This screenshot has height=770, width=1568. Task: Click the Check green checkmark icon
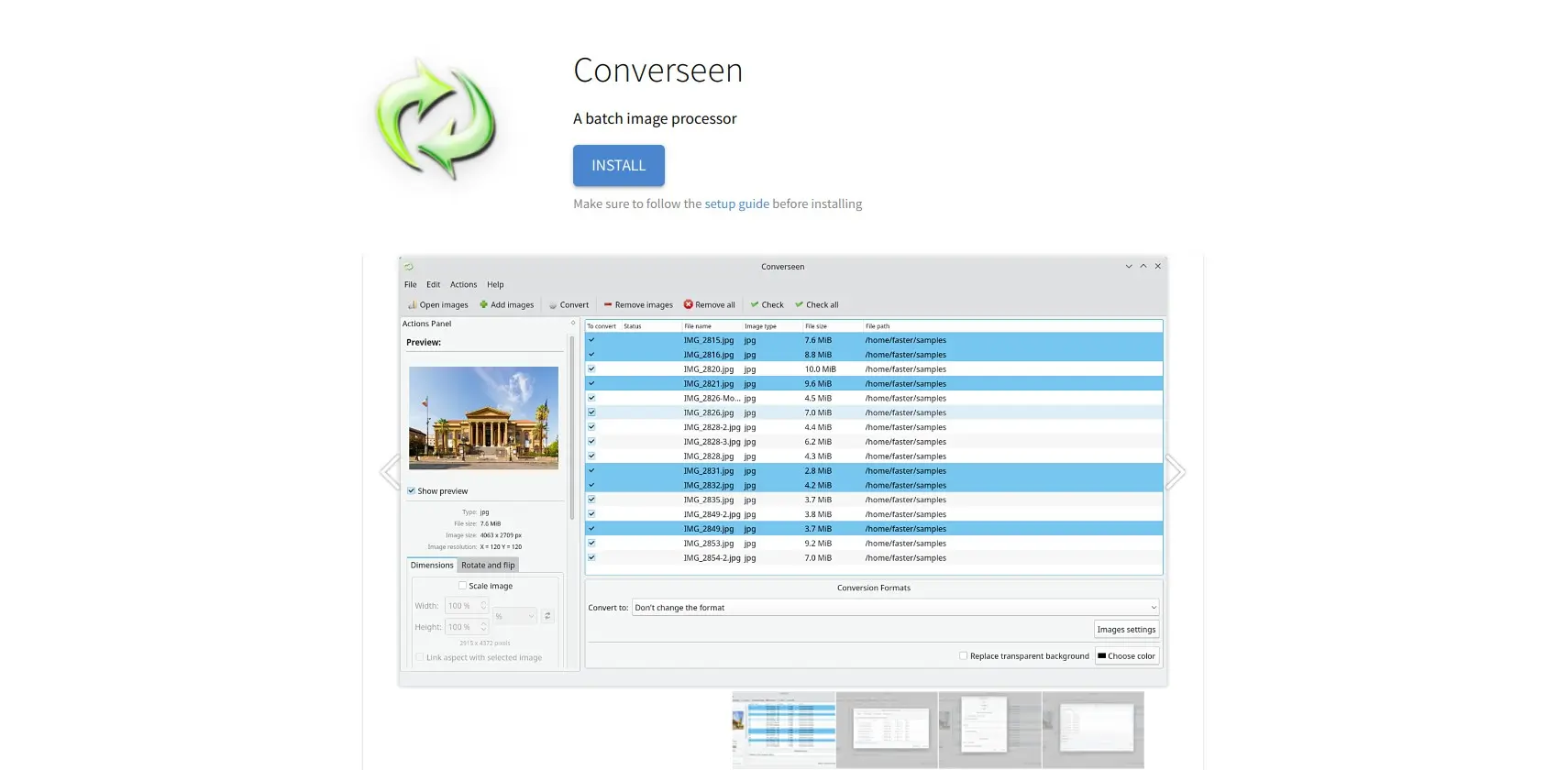[755, 305]
